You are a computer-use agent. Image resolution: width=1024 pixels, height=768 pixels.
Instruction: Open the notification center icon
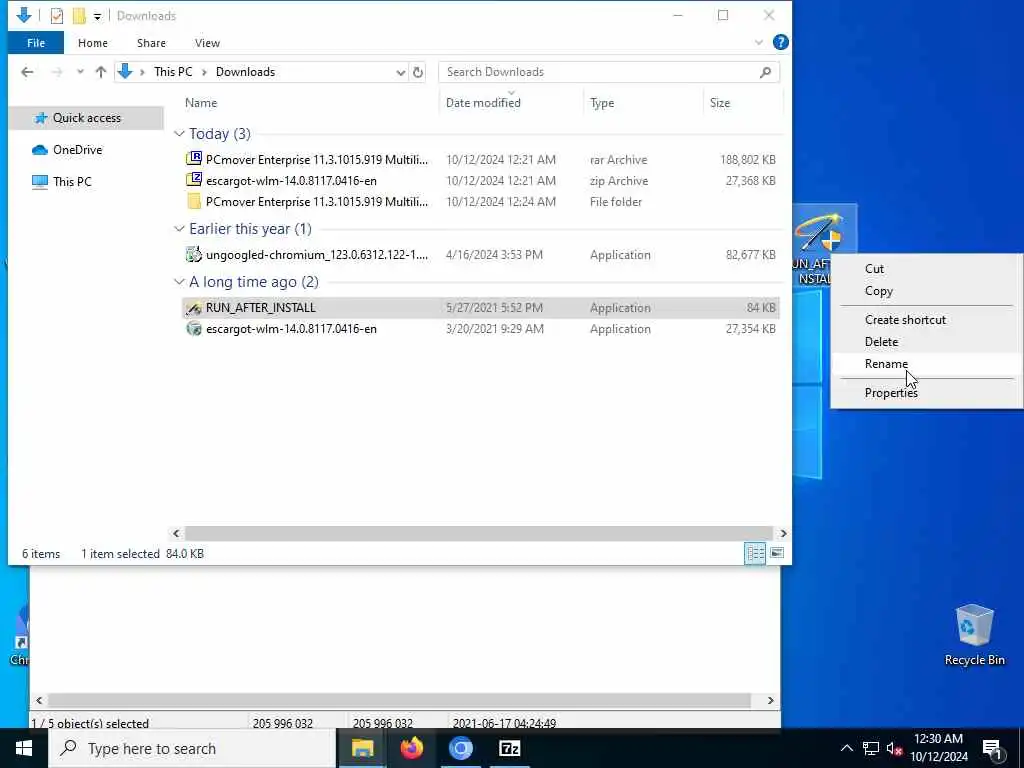point(992,749)
